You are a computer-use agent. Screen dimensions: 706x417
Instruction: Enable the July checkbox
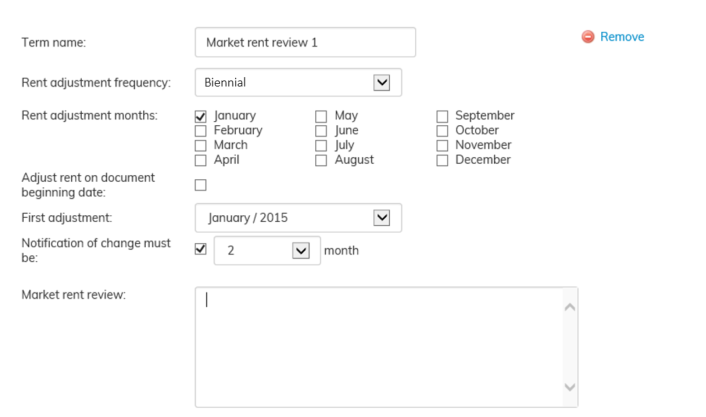[x=321, y=145]
